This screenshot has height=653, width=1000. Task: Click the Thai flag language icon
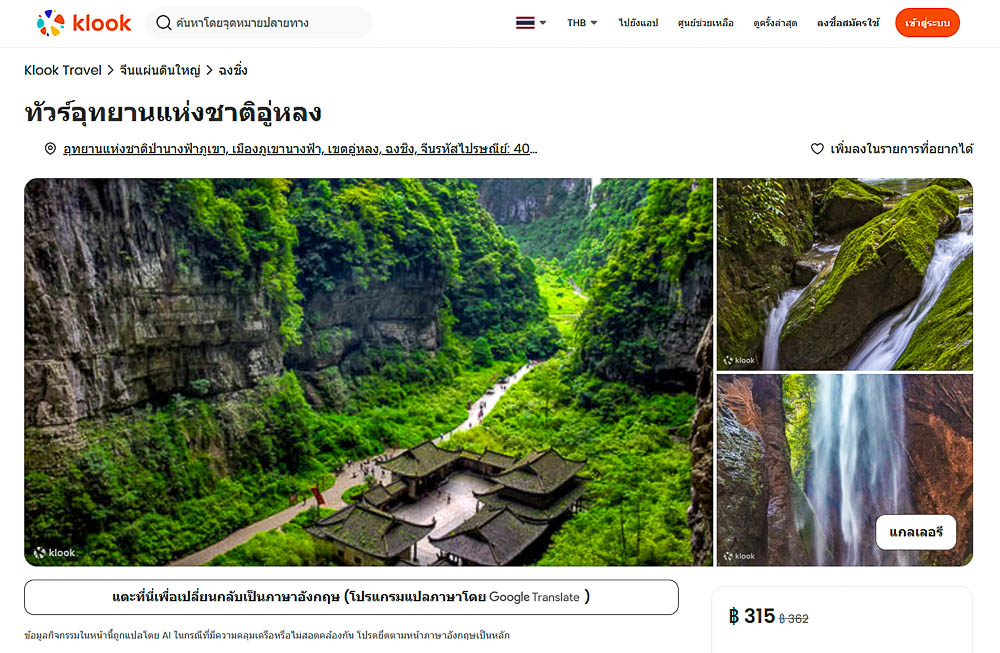pyautogui.click(x=525, y=23)
